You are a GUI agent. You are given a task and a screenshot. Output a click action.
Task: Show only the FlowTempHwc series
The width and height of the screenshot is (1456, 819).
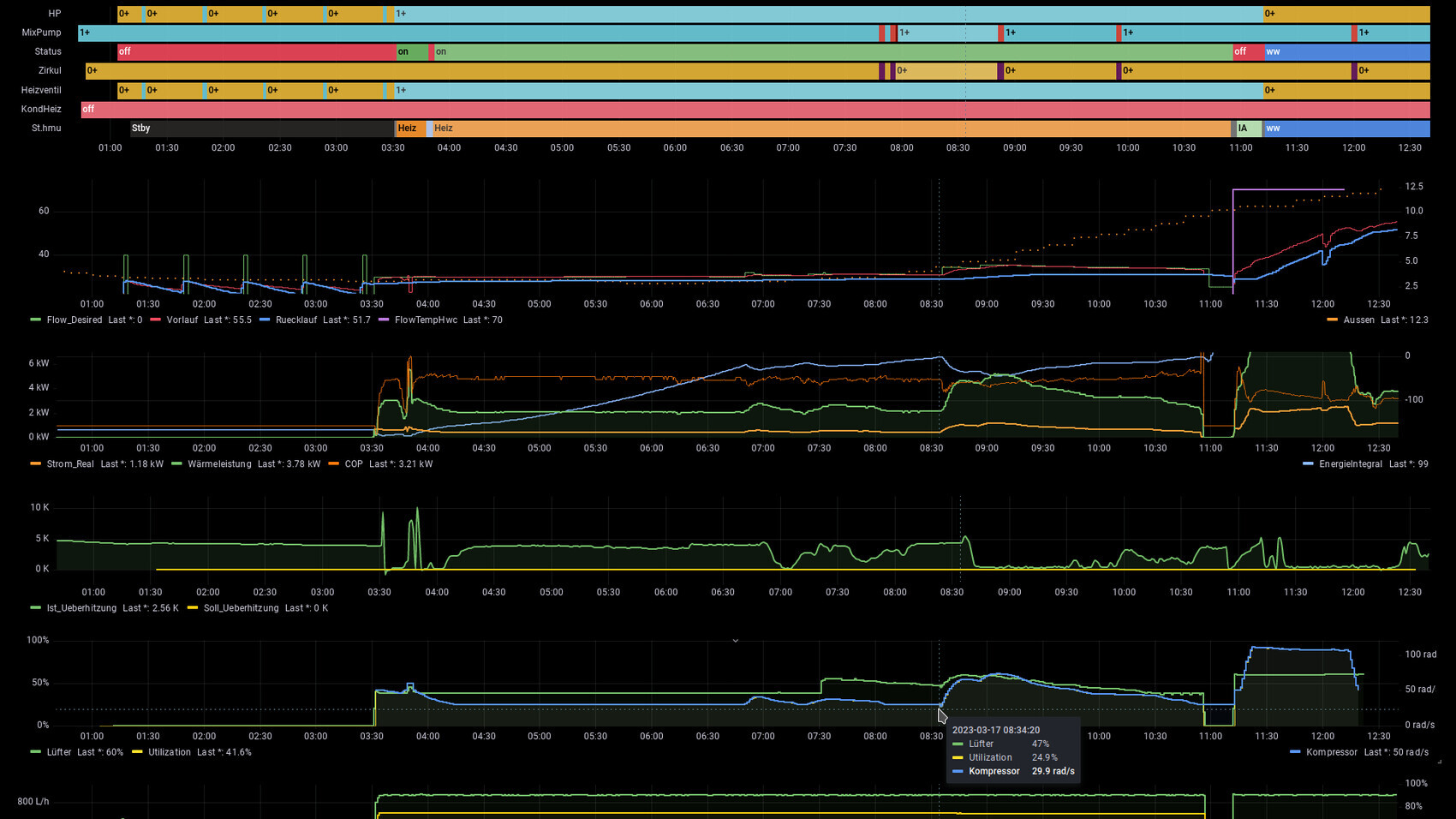pyautogui.click(x=425, y=320)
